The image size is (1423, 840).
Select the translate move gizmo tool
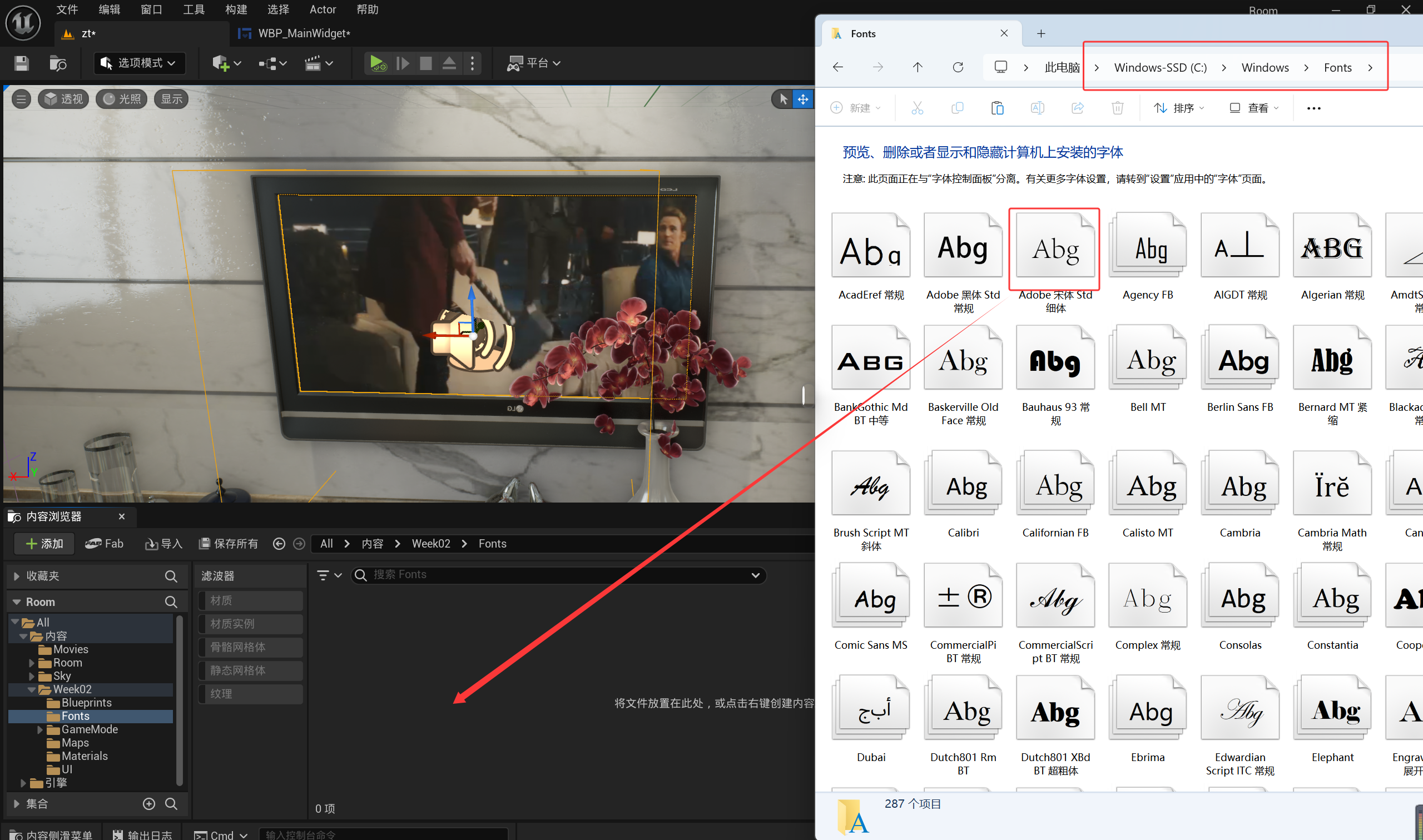coord(802,99)
